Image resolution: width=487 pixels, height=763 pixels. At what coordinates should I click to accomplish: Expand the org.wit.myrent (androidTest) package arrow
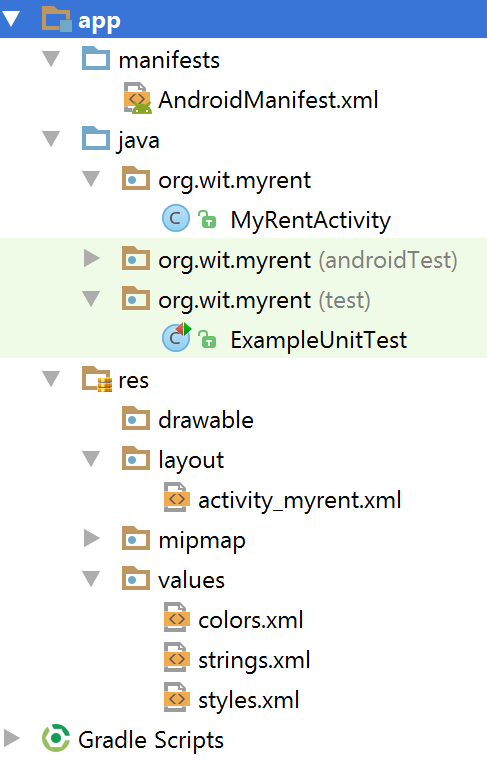click(x=91, y=259)
